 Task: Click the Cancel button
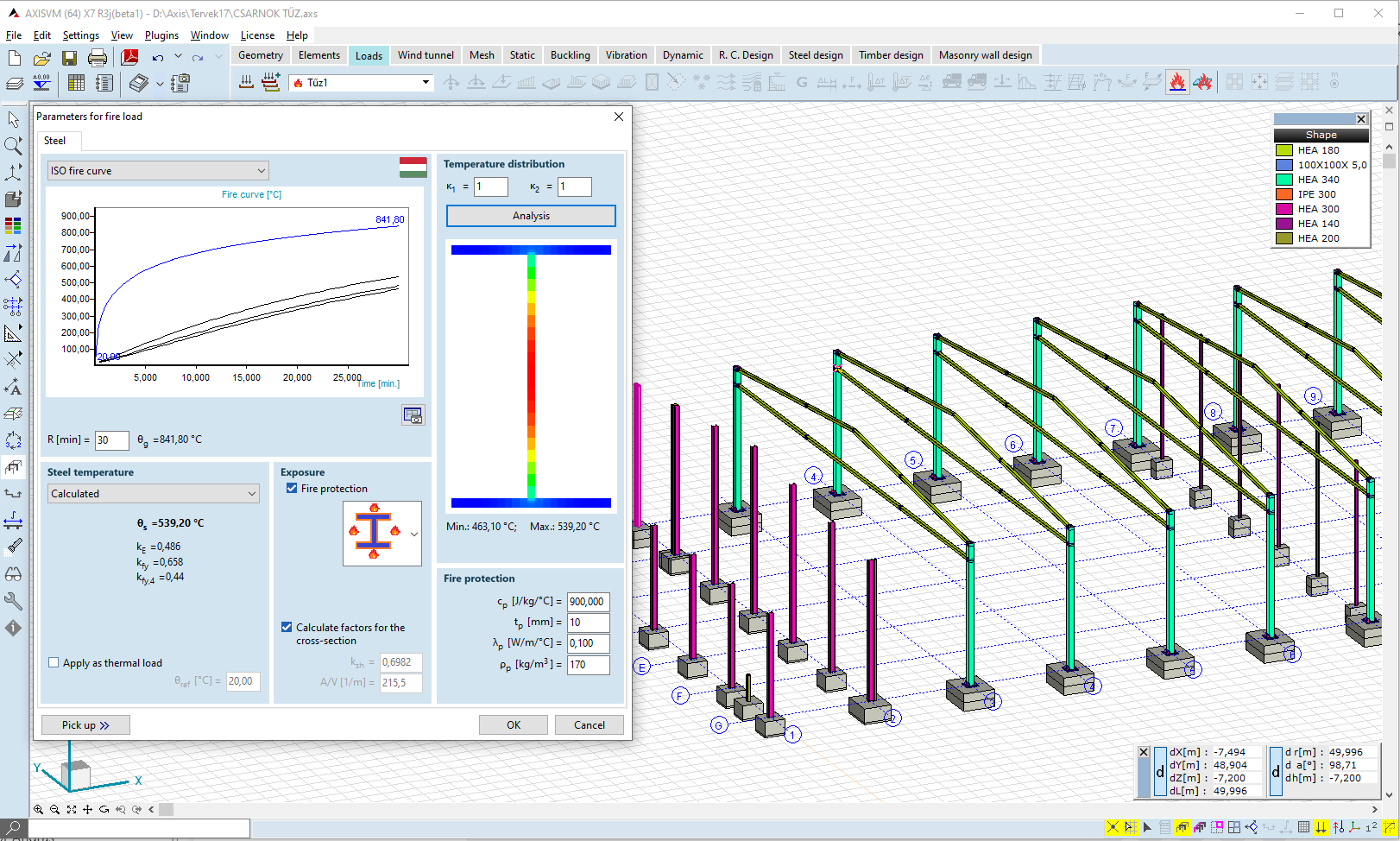(x=590, y=725)
